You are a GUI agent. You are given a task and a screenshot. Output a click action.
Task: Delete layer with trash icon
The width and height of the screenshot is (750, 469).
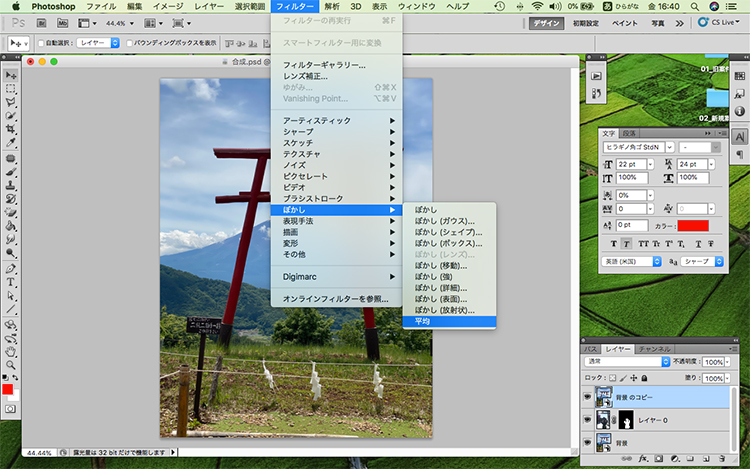pos(722,458)
